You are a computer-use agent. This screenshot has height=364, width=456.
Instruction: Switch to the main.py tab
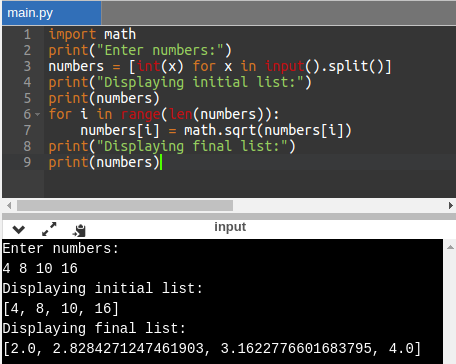tap(51, 13)
